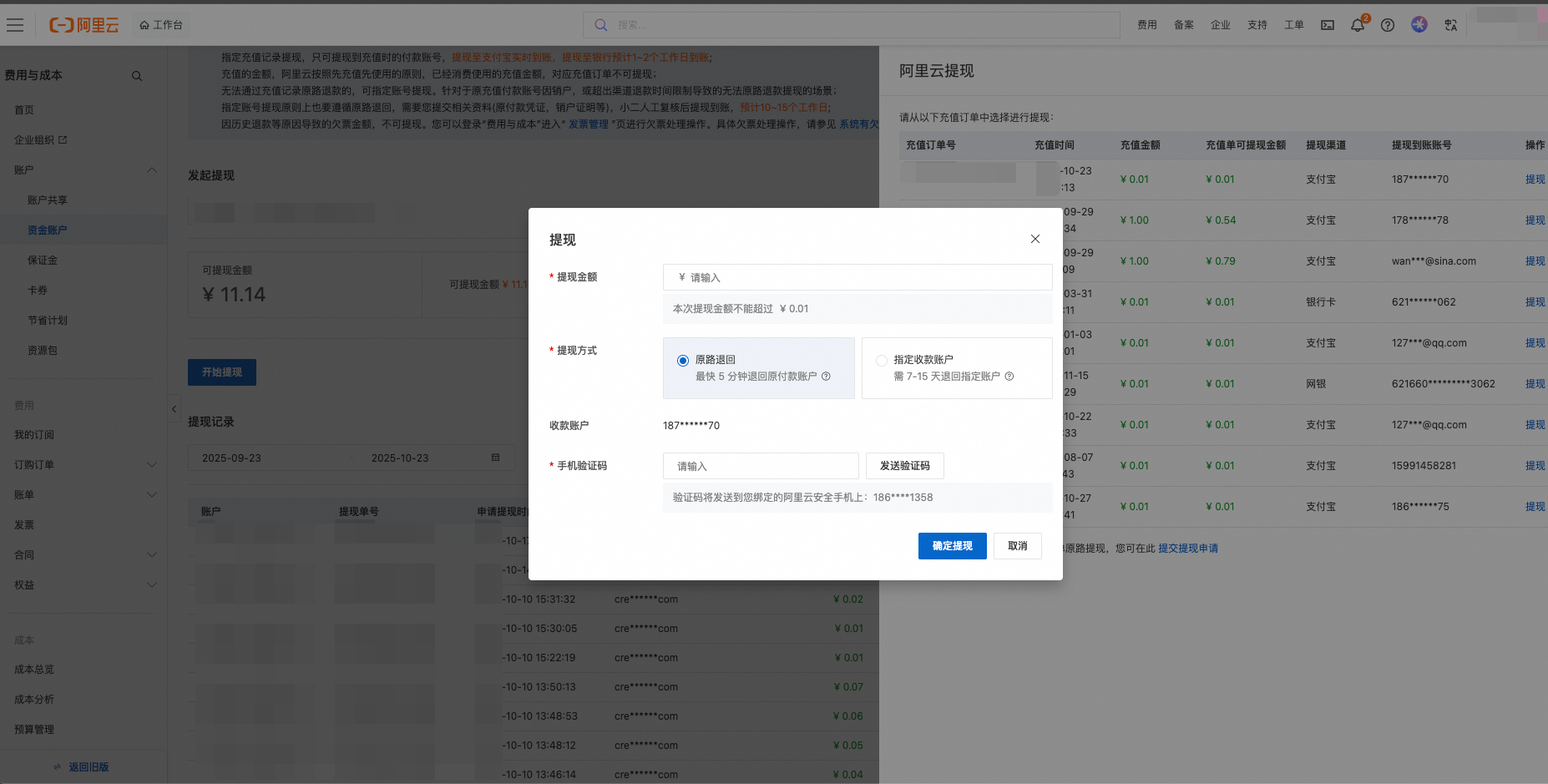The height and width of the screenshot is (784, 1548).
Task: Open the notifications bell
Action: [1358, 25]
